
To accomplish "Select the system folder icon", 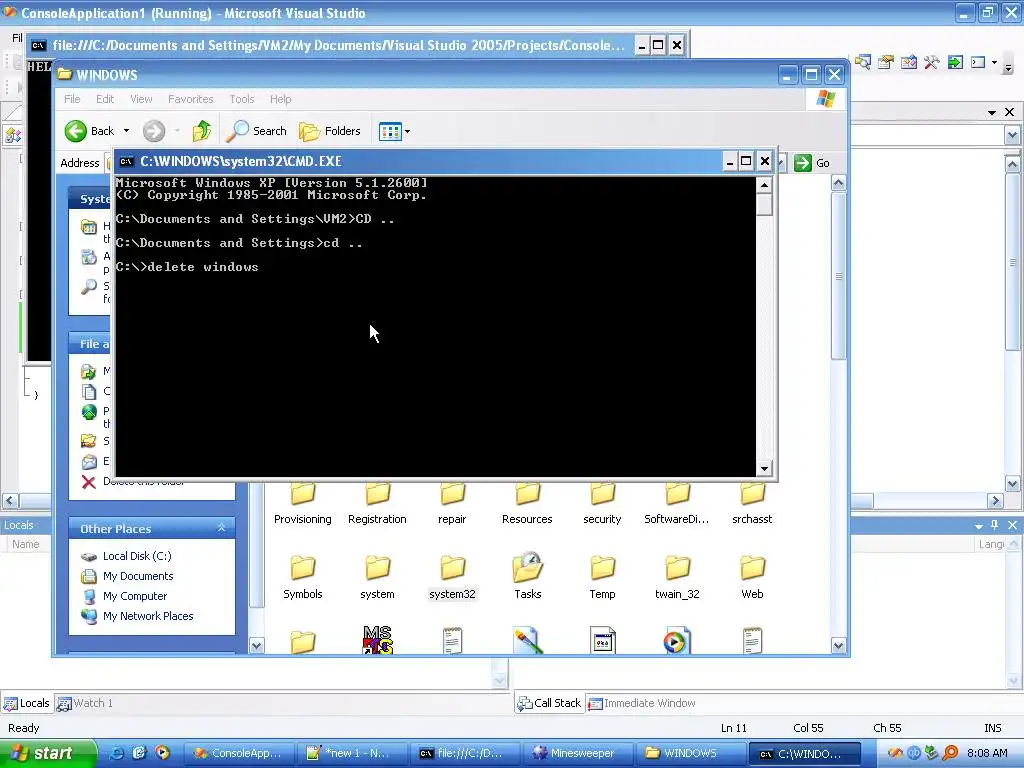I will pos(377,568).
